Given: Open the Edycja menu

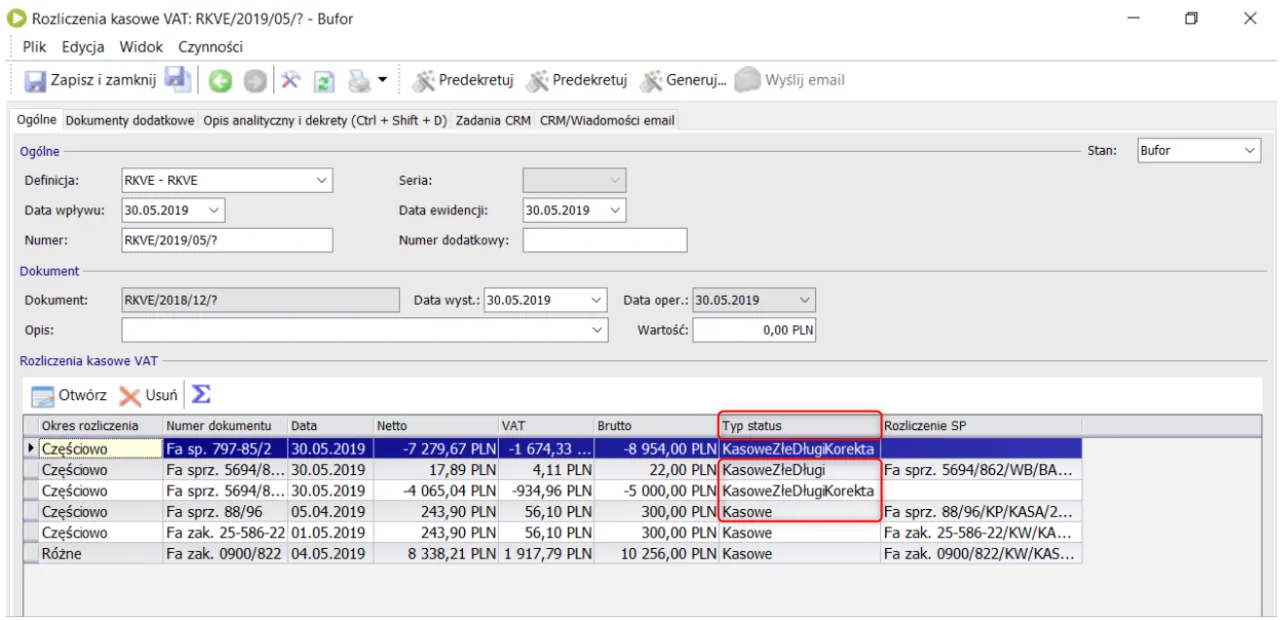Looking at the screenshot, I should tap(83, 47).
